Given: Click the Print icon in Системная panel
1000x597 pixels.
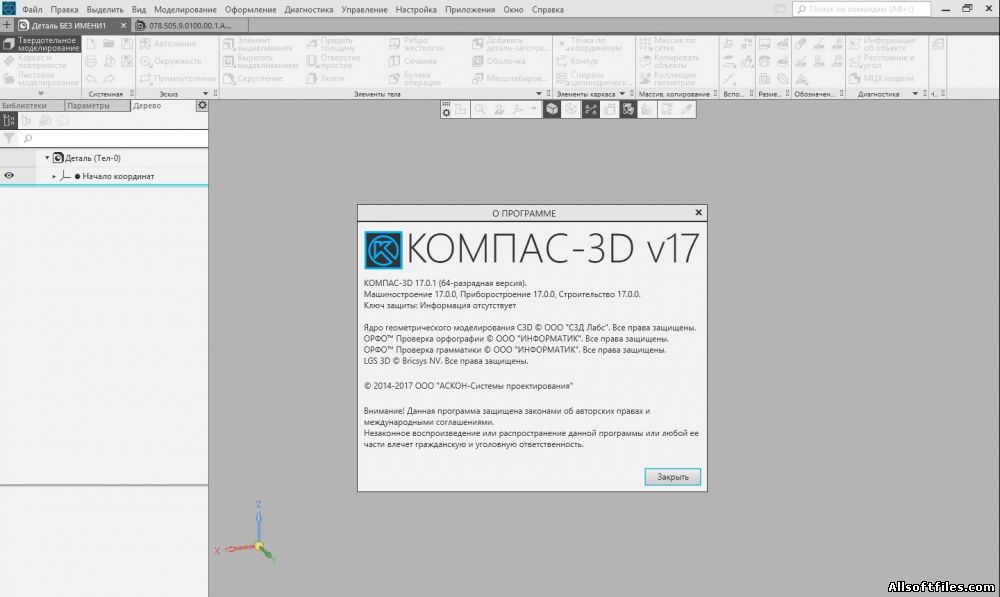Looking at the screenshot, I should click(91, 61).
